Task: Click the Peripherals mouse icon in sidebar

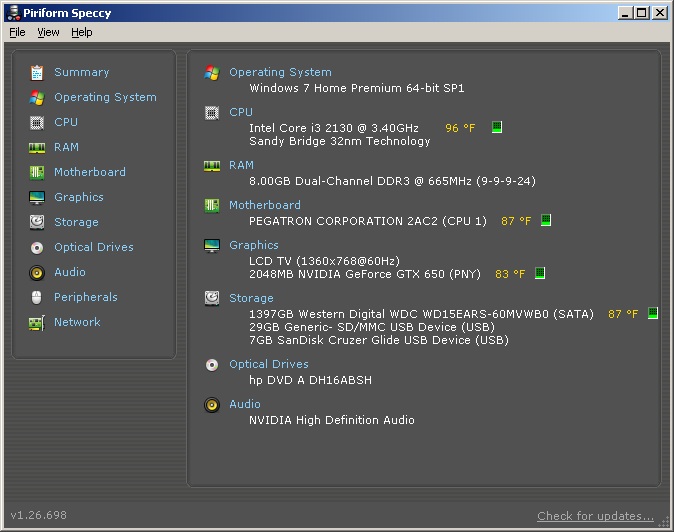Action: point(37,297)
